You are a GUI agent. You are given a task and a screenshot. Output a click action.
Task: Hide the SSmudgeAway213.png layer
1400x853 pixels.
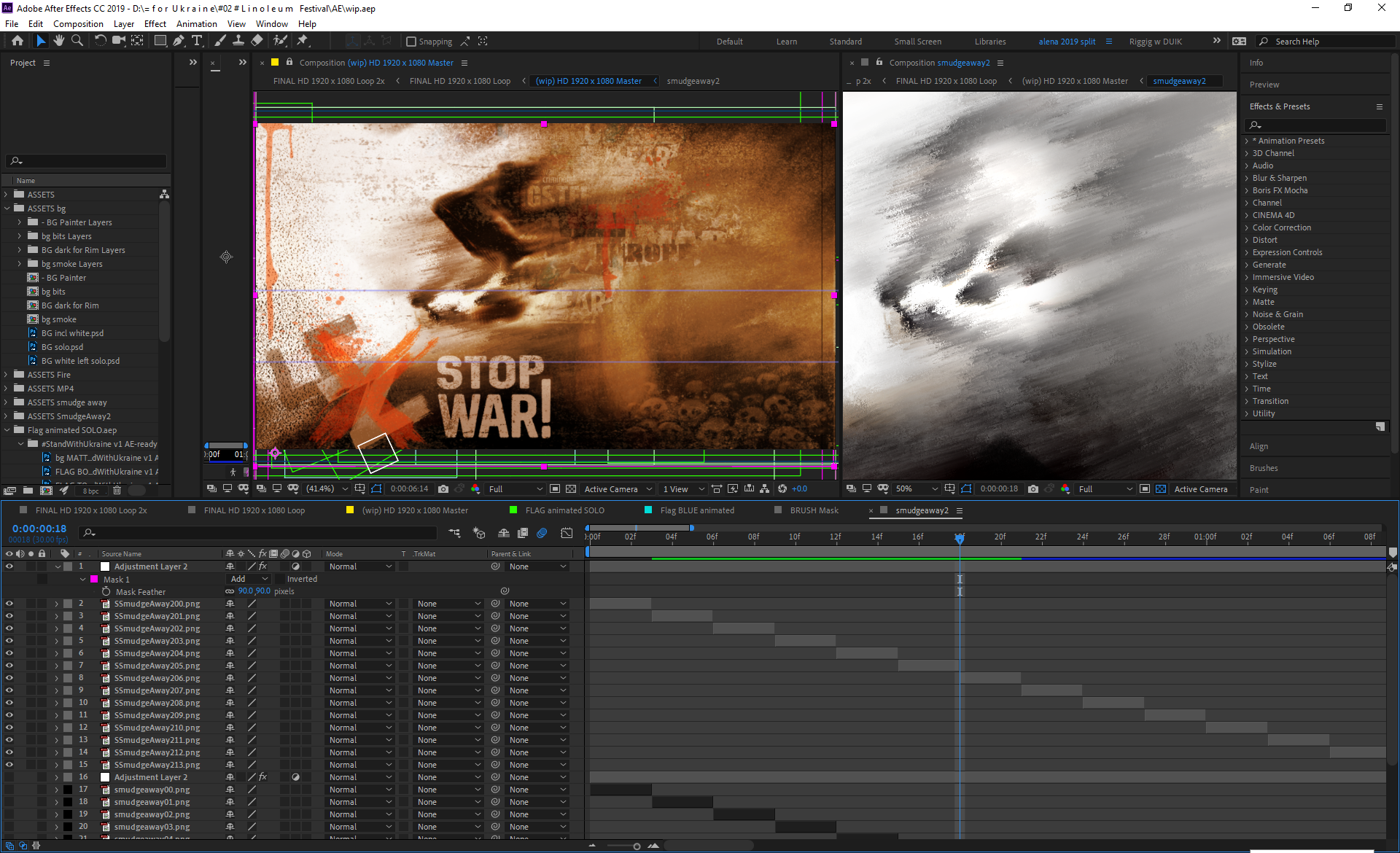(x=9, y=765)
